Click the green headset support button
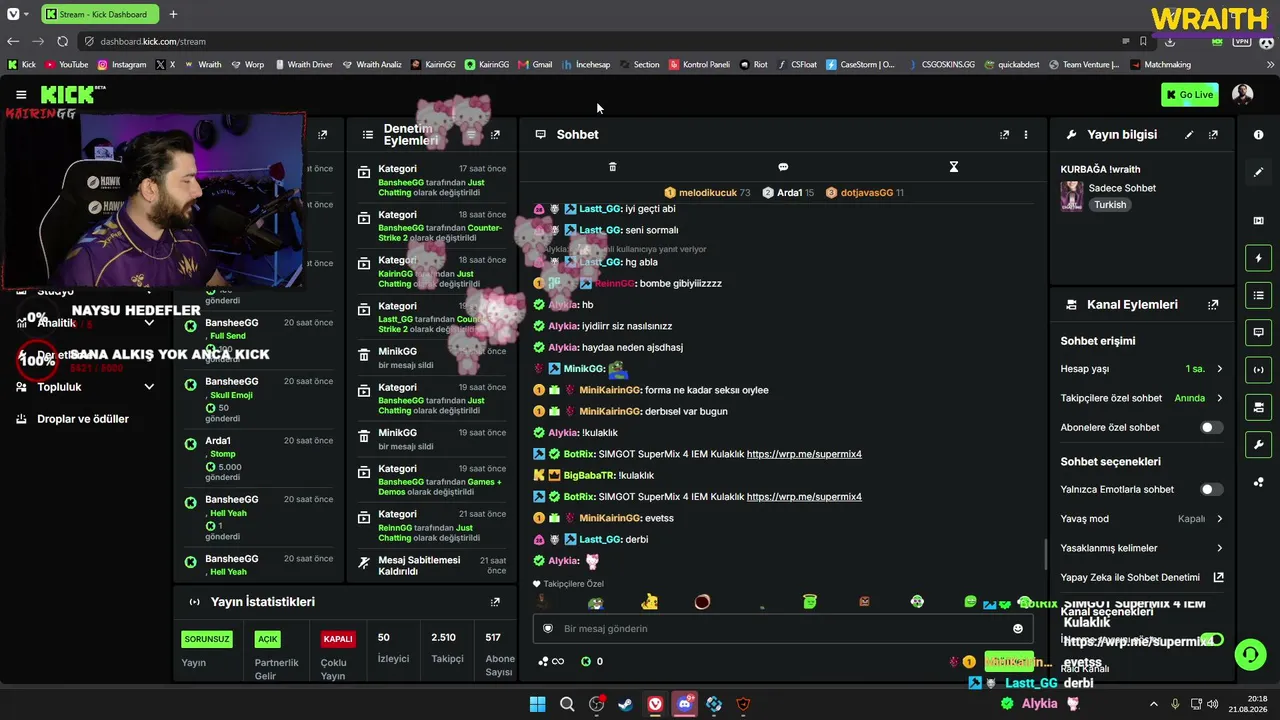This screenshot has width=1280, height=720. [1250, 655]
